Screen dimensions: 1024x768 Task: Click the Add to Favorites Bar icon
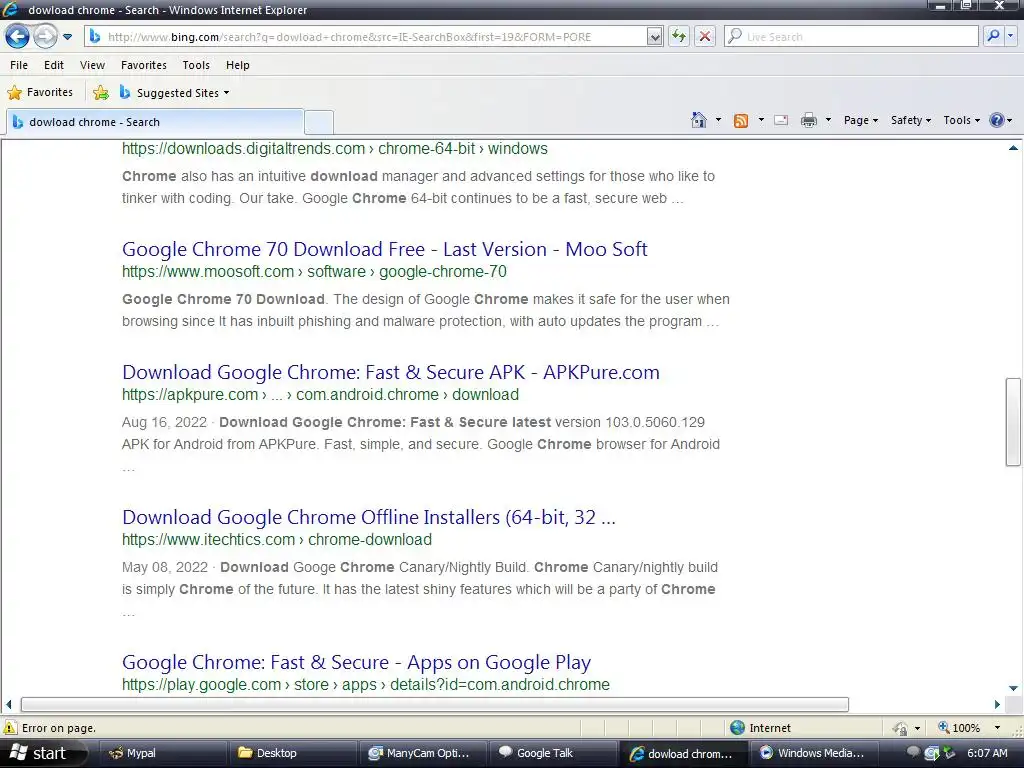pyautogui.click(x=101, y=93)
